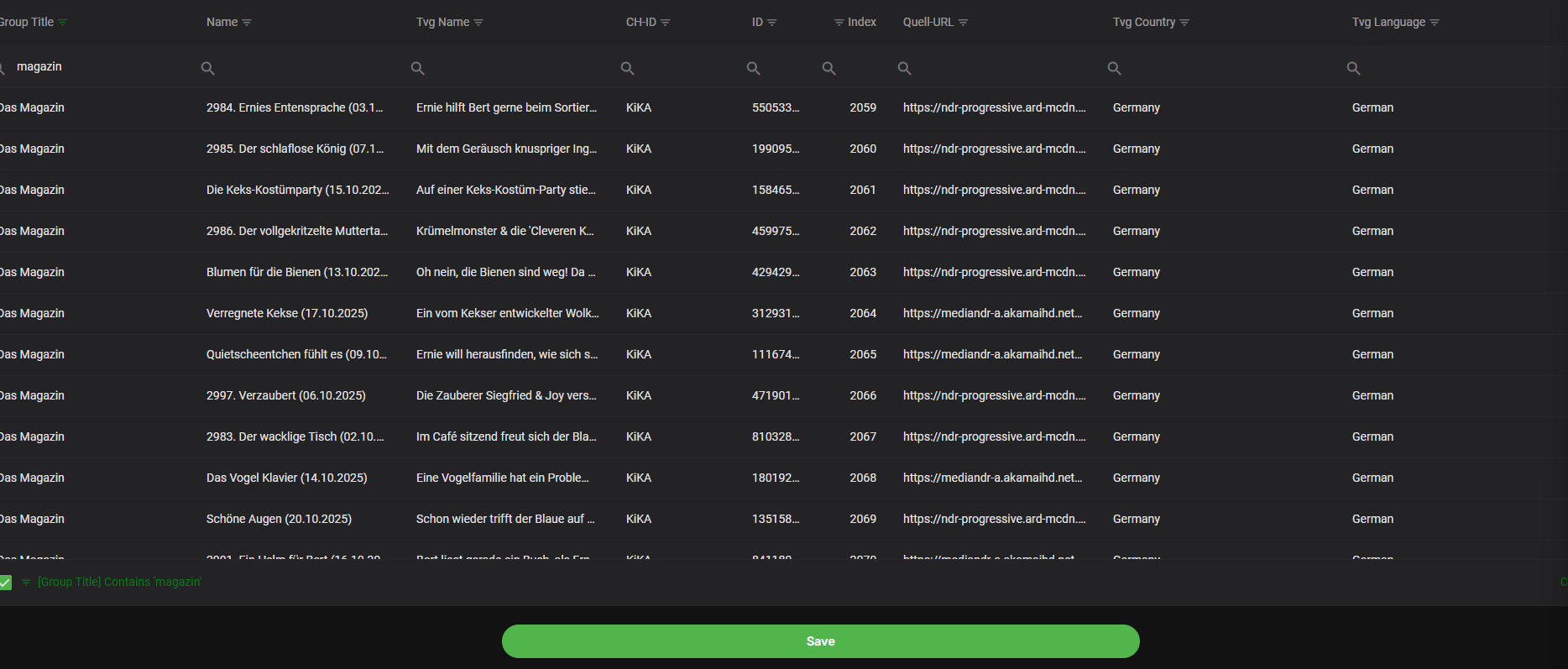1568x669 pixels.
Task: Click the Save button
Action: (820, 641)
